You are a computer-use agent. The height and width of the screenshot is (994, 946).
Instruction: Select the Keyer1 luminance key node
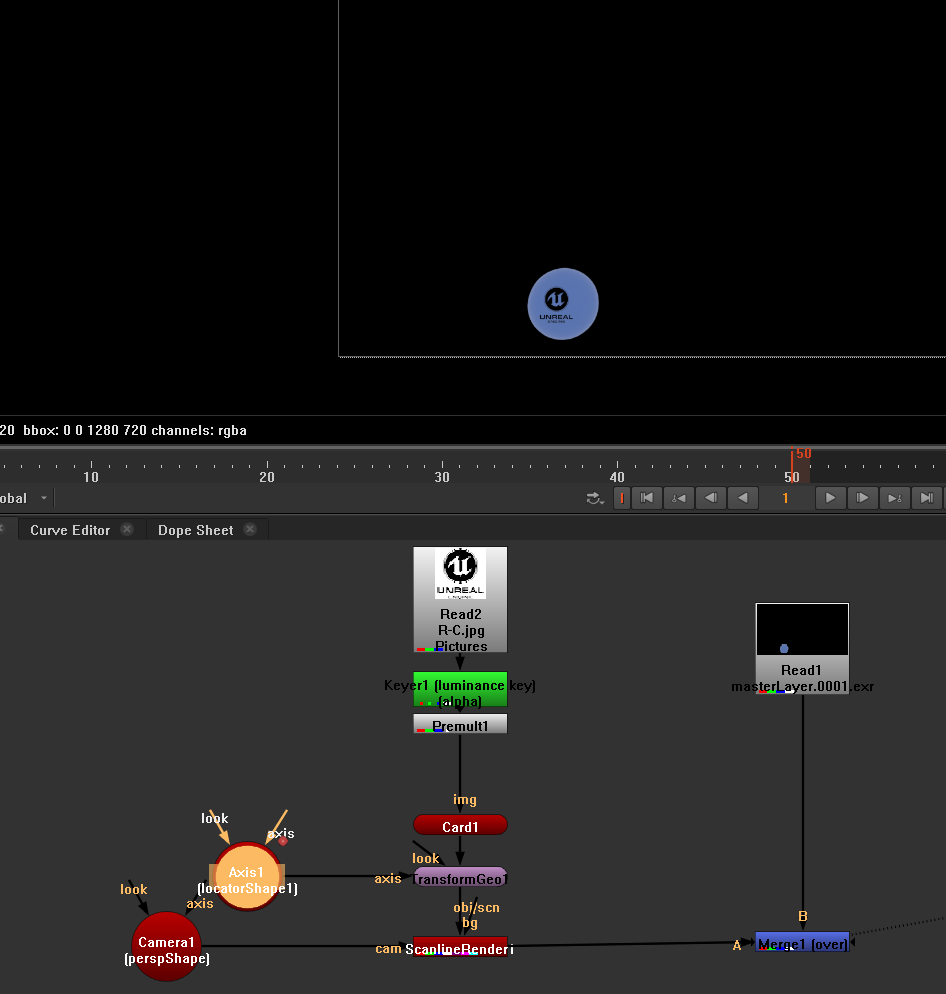(460, 689)
